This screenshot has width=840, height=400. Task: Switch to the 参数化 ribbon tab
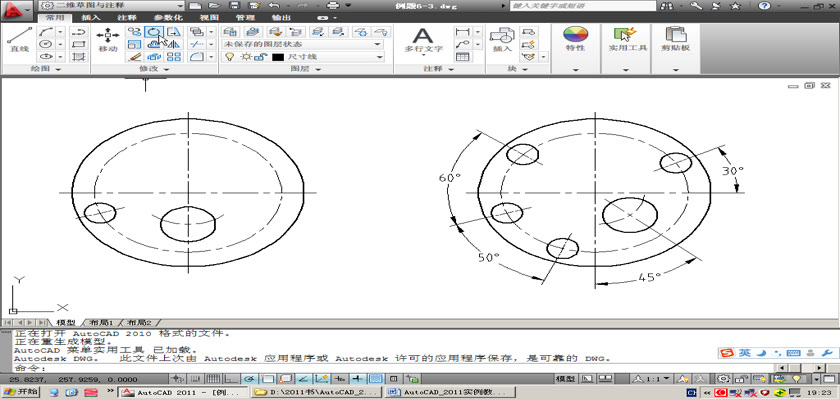pos(167,18)
